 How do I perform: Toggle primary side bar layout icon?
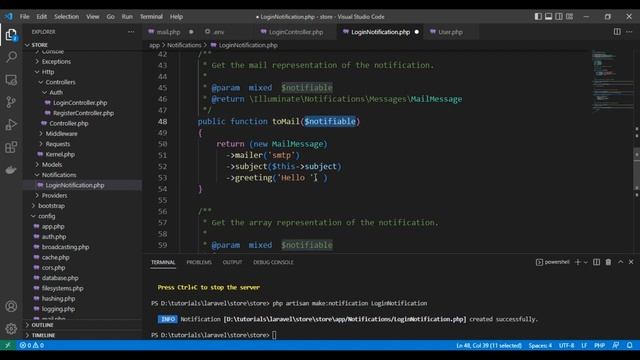click(x=538, y=17)
